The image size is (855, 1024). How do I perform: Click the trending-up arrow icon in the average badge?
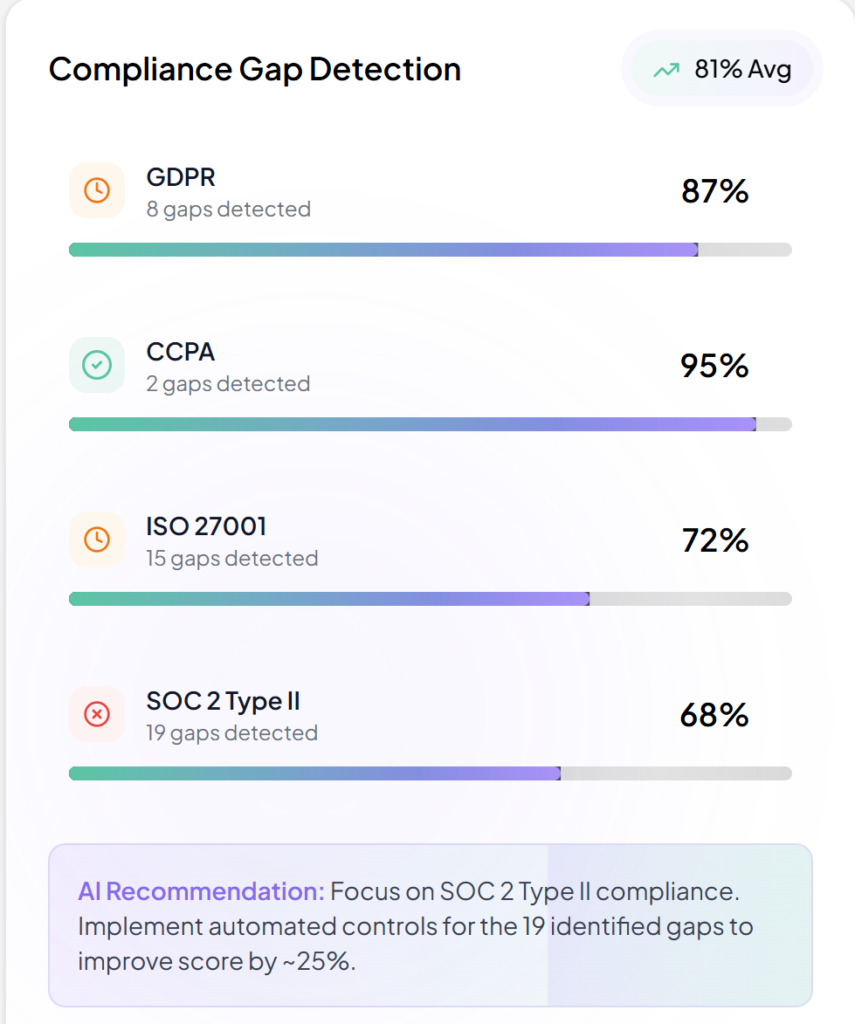pos(666,70)
